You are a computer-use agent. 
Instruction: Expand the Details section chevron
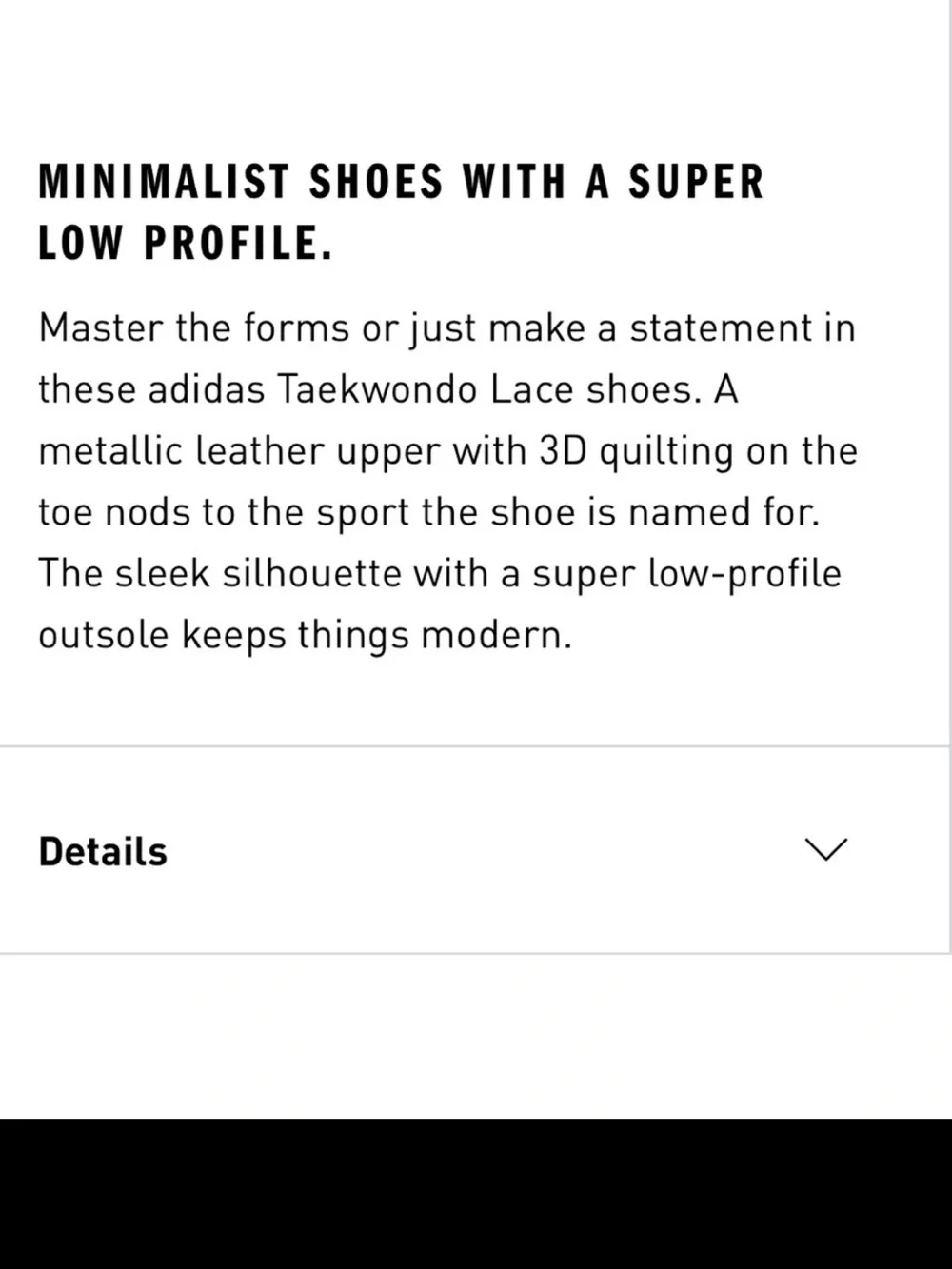(x=825, y=849)
